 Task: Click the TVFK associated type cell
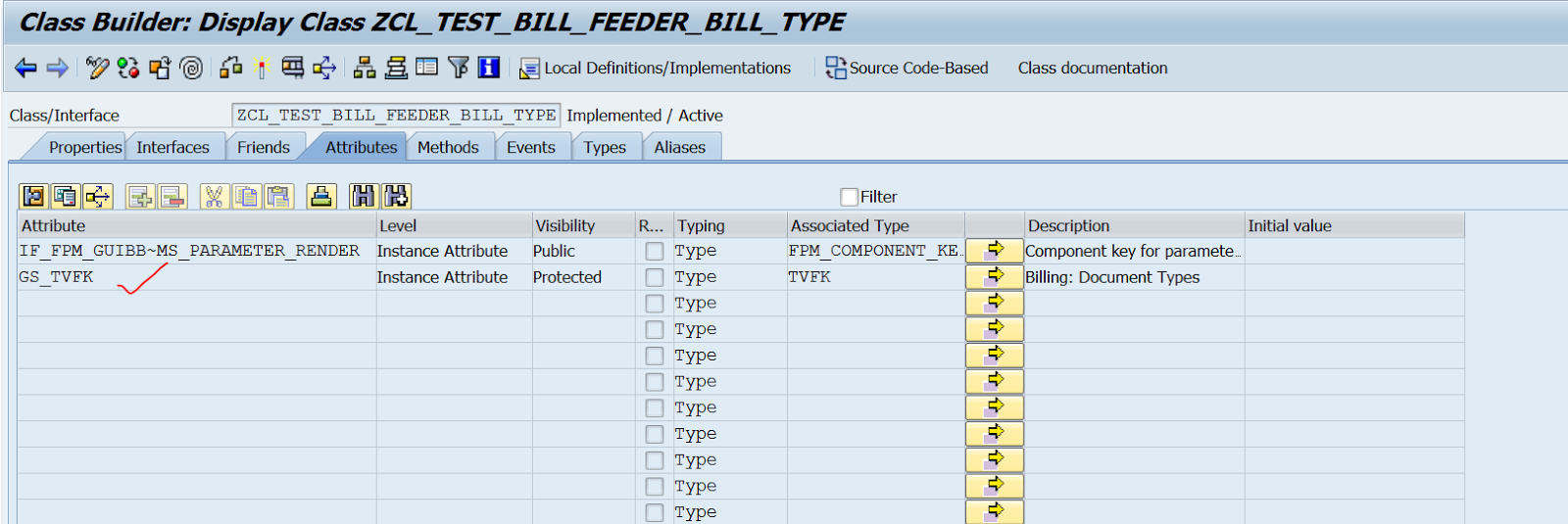[x=875, y=277]
